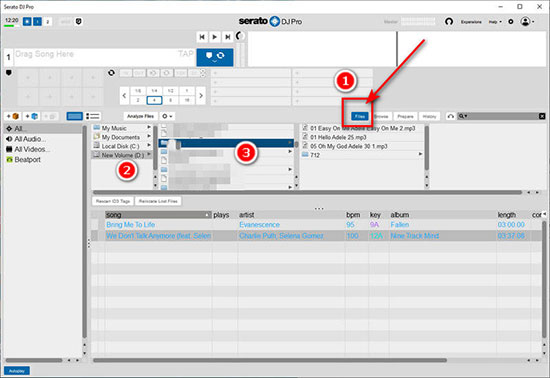550x378 pixels.
Task: Select Bring Me To Life track
Action: (x=317, y=225)
